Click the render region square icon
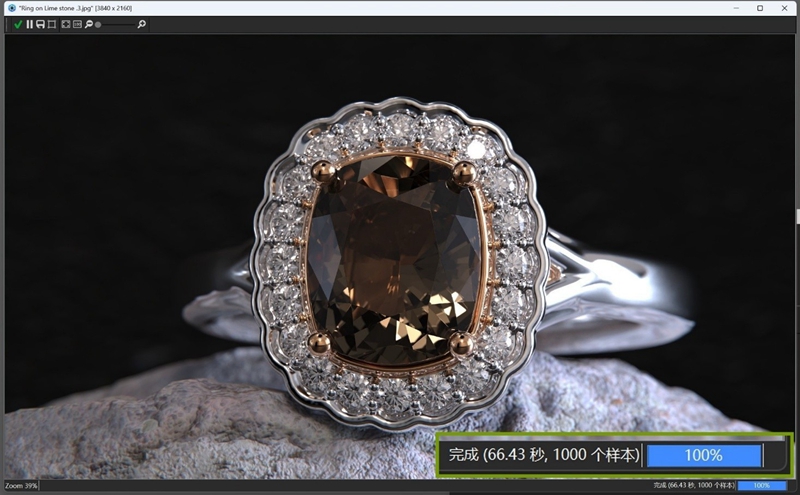 (52, 24)
